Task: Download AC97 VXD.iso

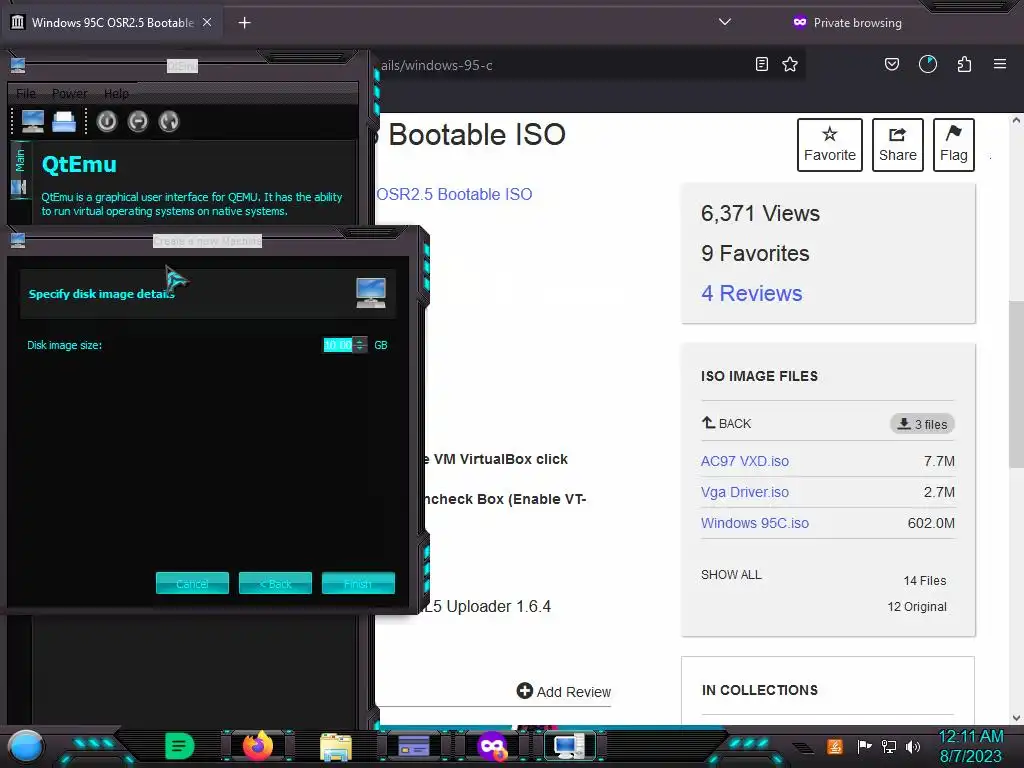Action: tap(744, 461)
